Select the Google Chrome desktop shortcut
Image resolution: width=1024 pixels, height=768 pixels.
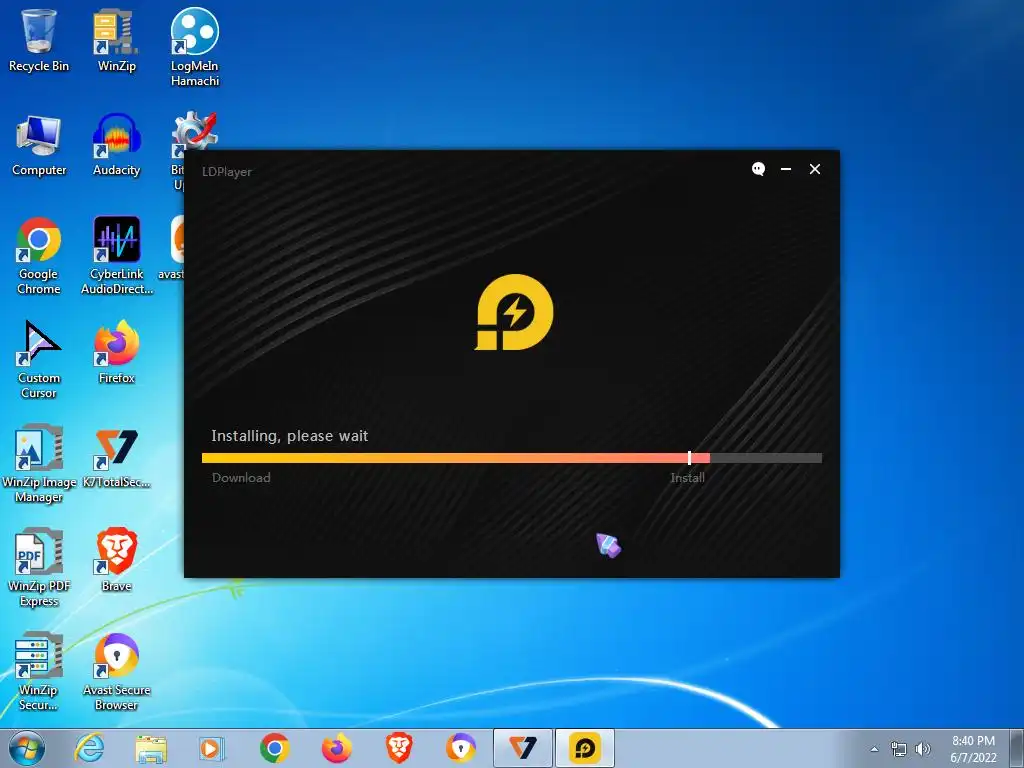[x=39, y=256]
